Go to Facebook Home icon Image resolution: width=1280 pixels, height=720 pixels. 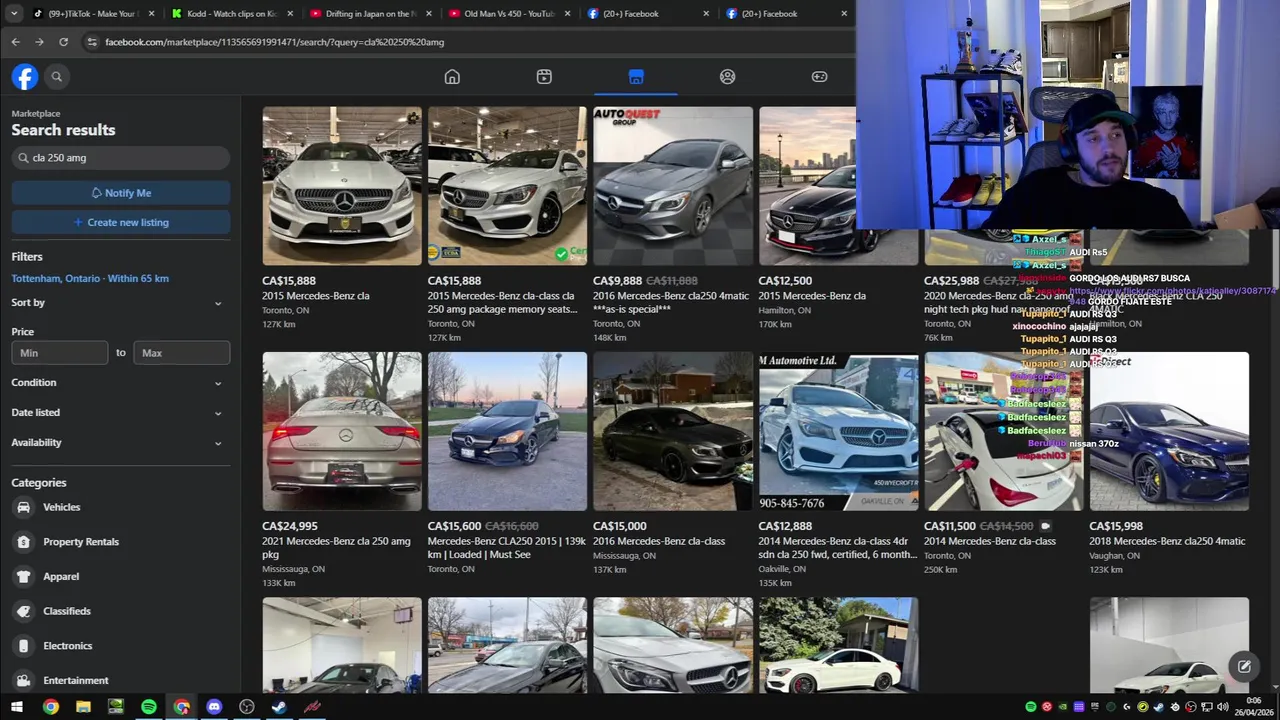pyautogui.click(x=452, y=77)
